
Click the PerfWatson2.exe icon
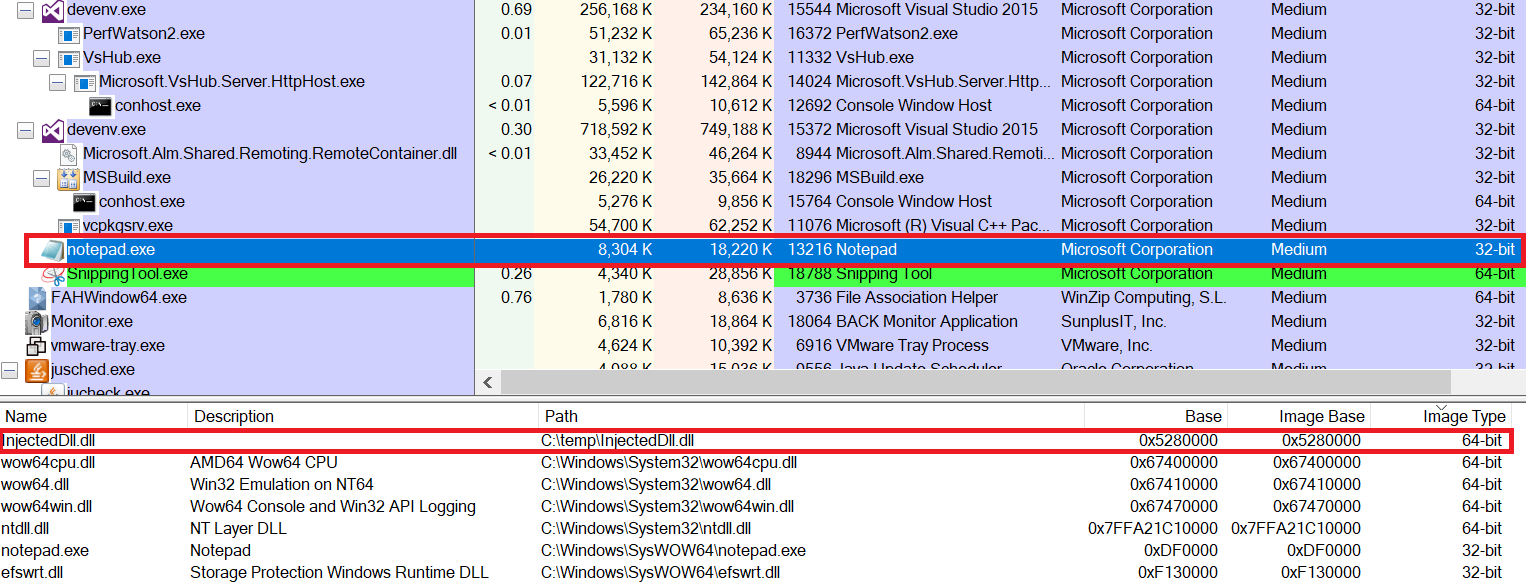coord(68,34)
